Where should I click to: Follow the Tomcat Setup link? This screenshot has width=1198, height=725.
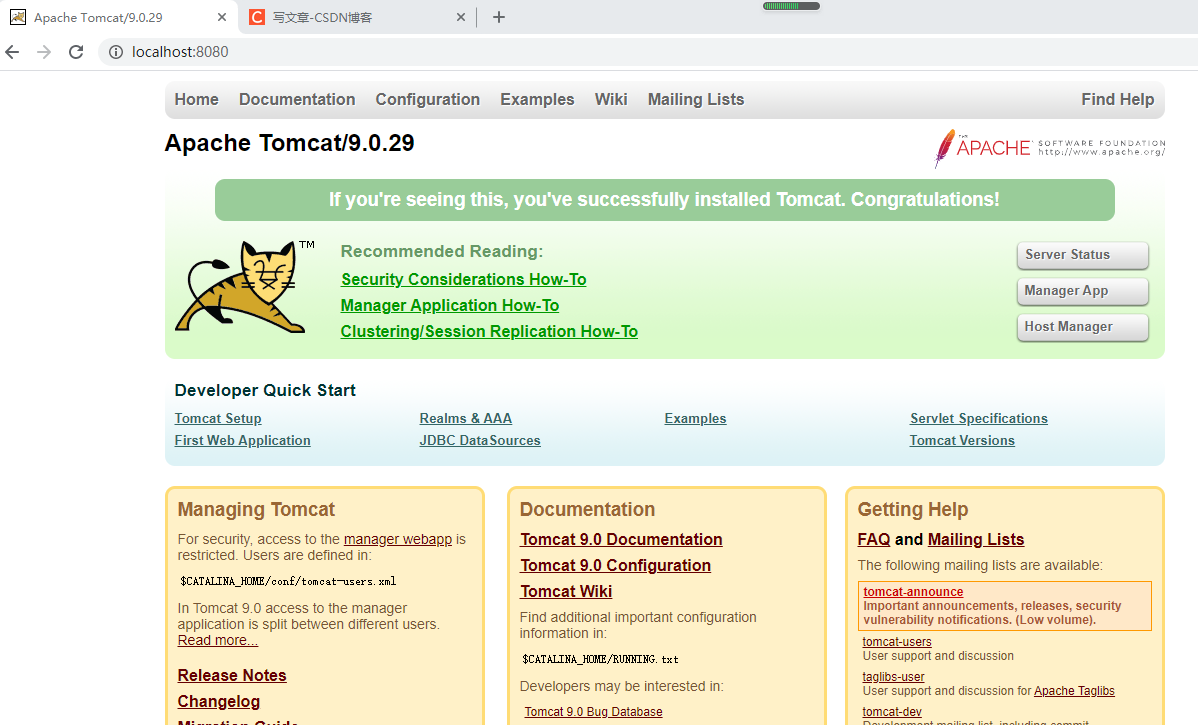click(x=218, y=419)
